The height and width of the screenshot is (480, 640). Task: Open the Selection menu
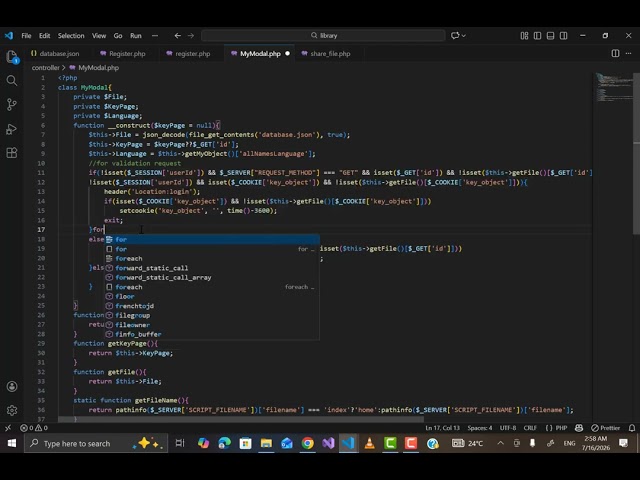coord(71,36)
